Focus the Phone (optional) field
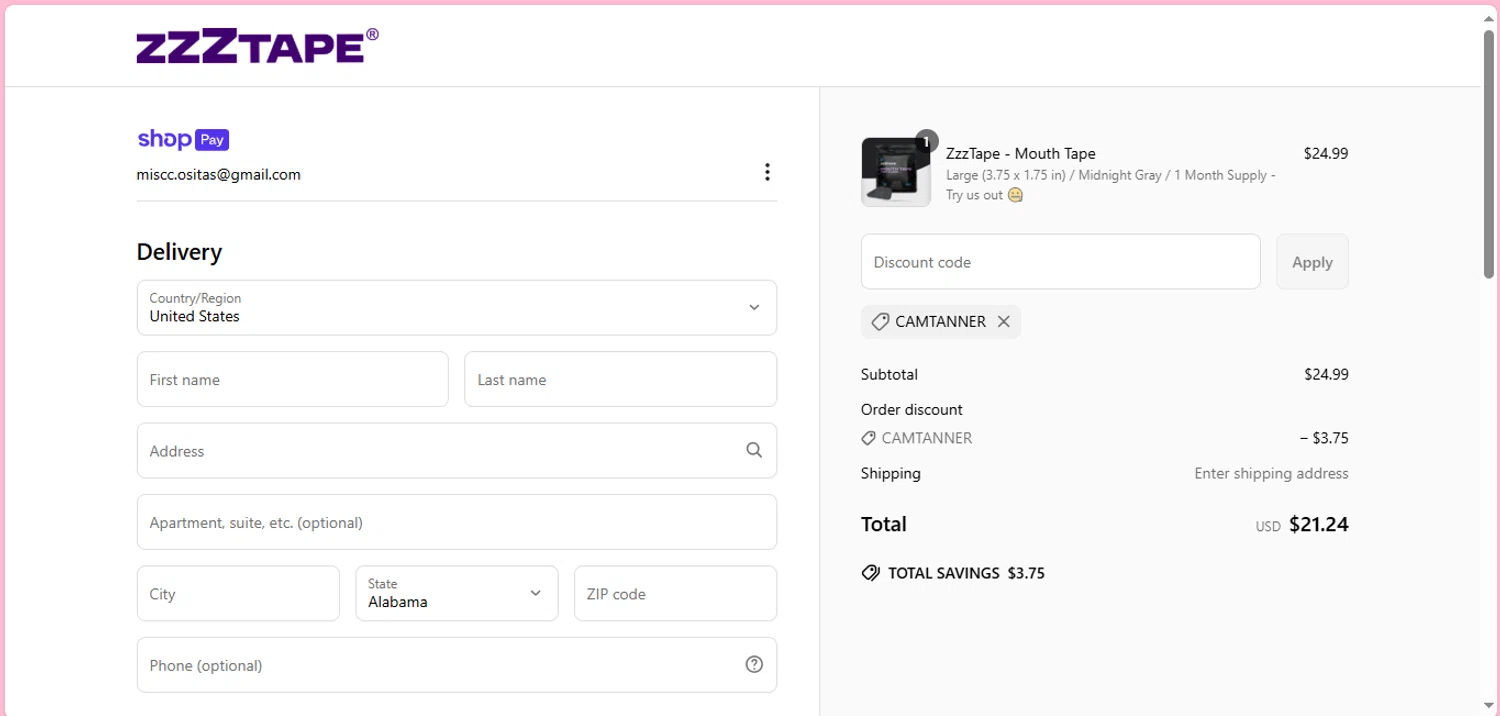The width and height of the screenshot is (1500, 716). tap(457, 665)
